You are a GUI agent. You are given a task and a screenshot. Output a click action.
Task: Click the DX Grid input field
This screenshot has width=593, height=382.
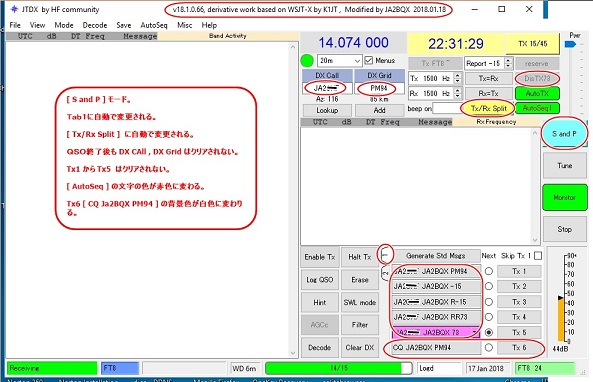[379, 88]
